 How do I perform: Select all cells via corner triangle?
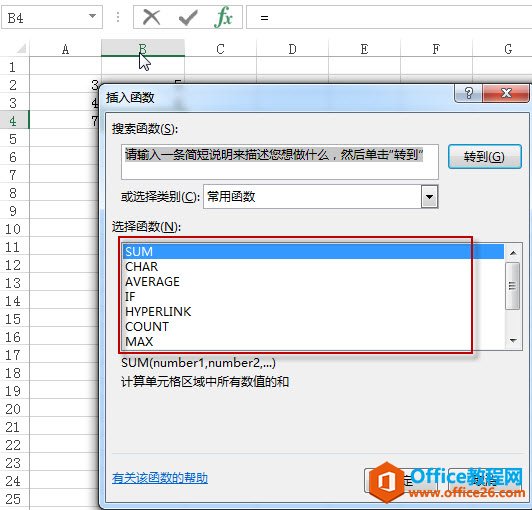[x=20, y=49]
